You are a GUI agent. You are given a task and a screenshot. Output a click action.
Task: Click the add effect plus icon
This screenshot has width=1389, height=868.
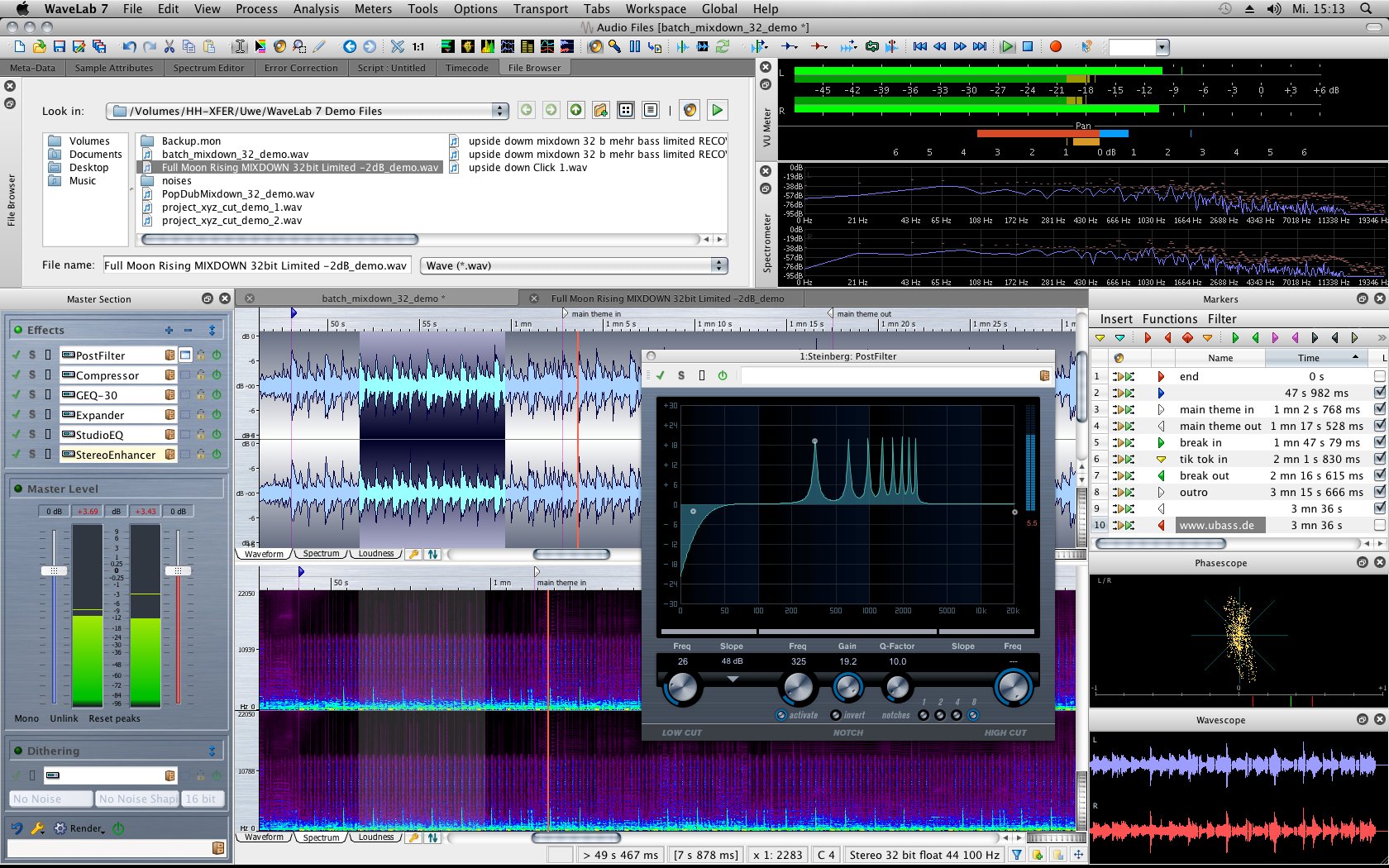click(x=169, y=331)
